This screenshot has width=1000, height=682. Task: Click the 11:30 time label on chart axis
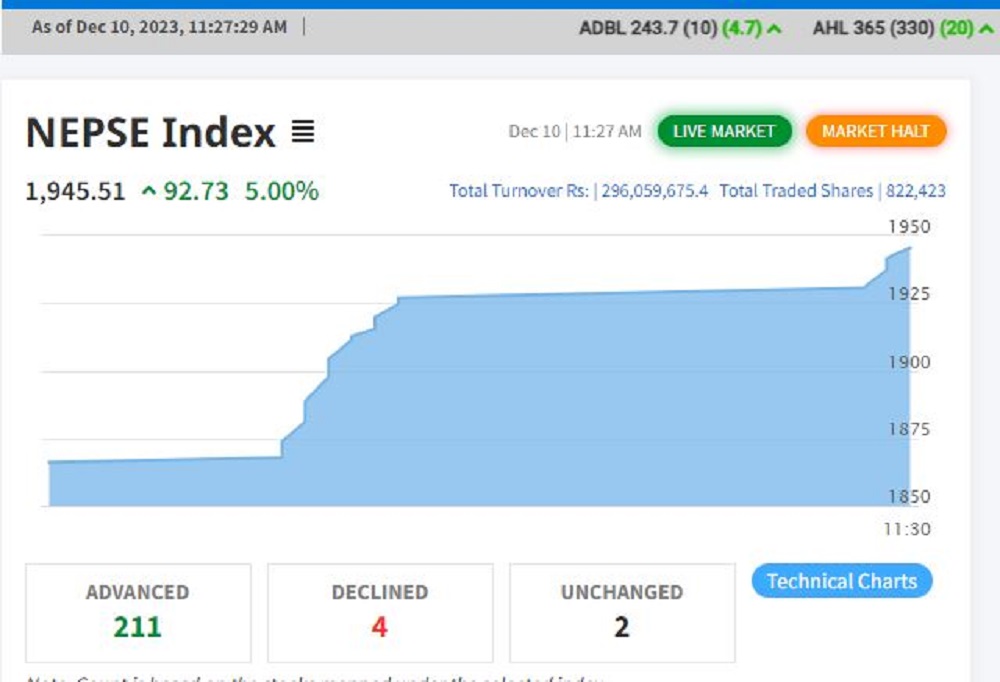(x=907, y=529)
